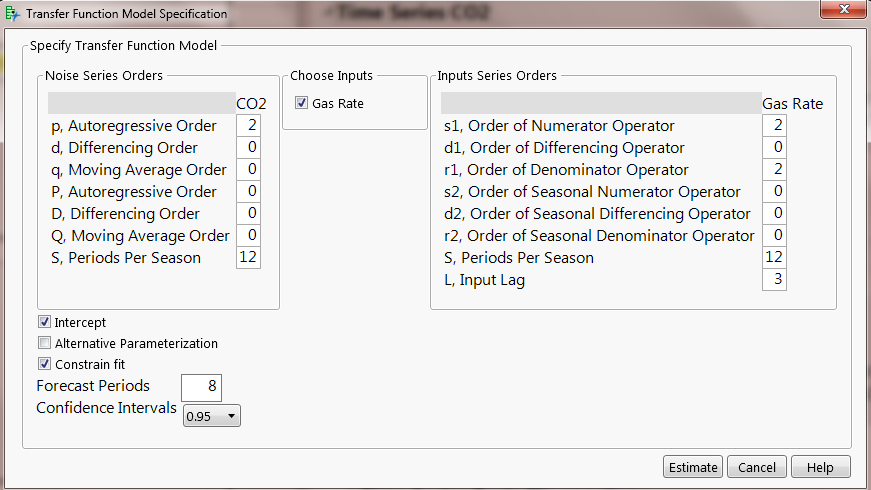Screen dimensions: 871x490
Task: Select the Forecast Periods input field
Action: (202, 387)
